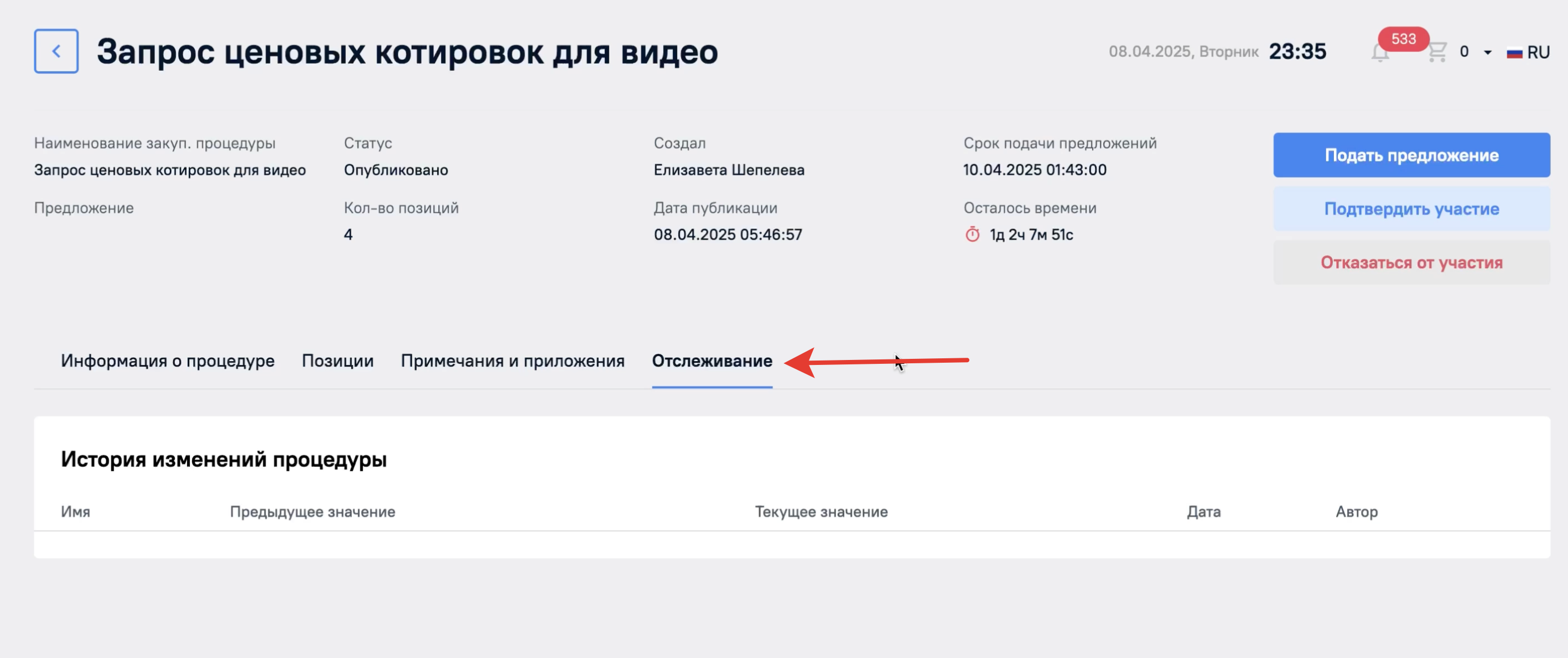This screenshot has height=658, width=1568.
Task: Click Отказаться от участия button
Action: tap(1411, 262)
